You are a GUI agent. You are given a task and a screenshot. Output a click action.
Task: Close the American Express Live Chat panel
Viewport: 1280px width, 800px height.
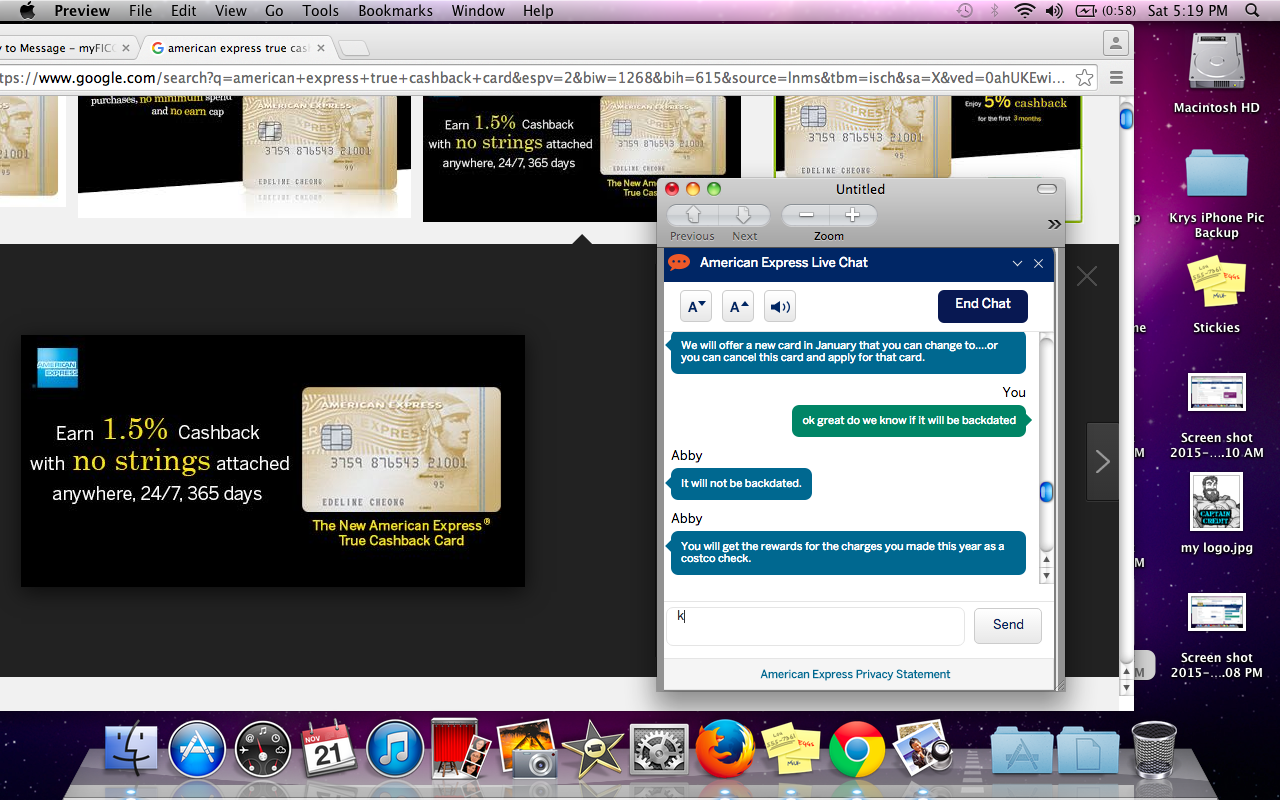pos(1038,263)
